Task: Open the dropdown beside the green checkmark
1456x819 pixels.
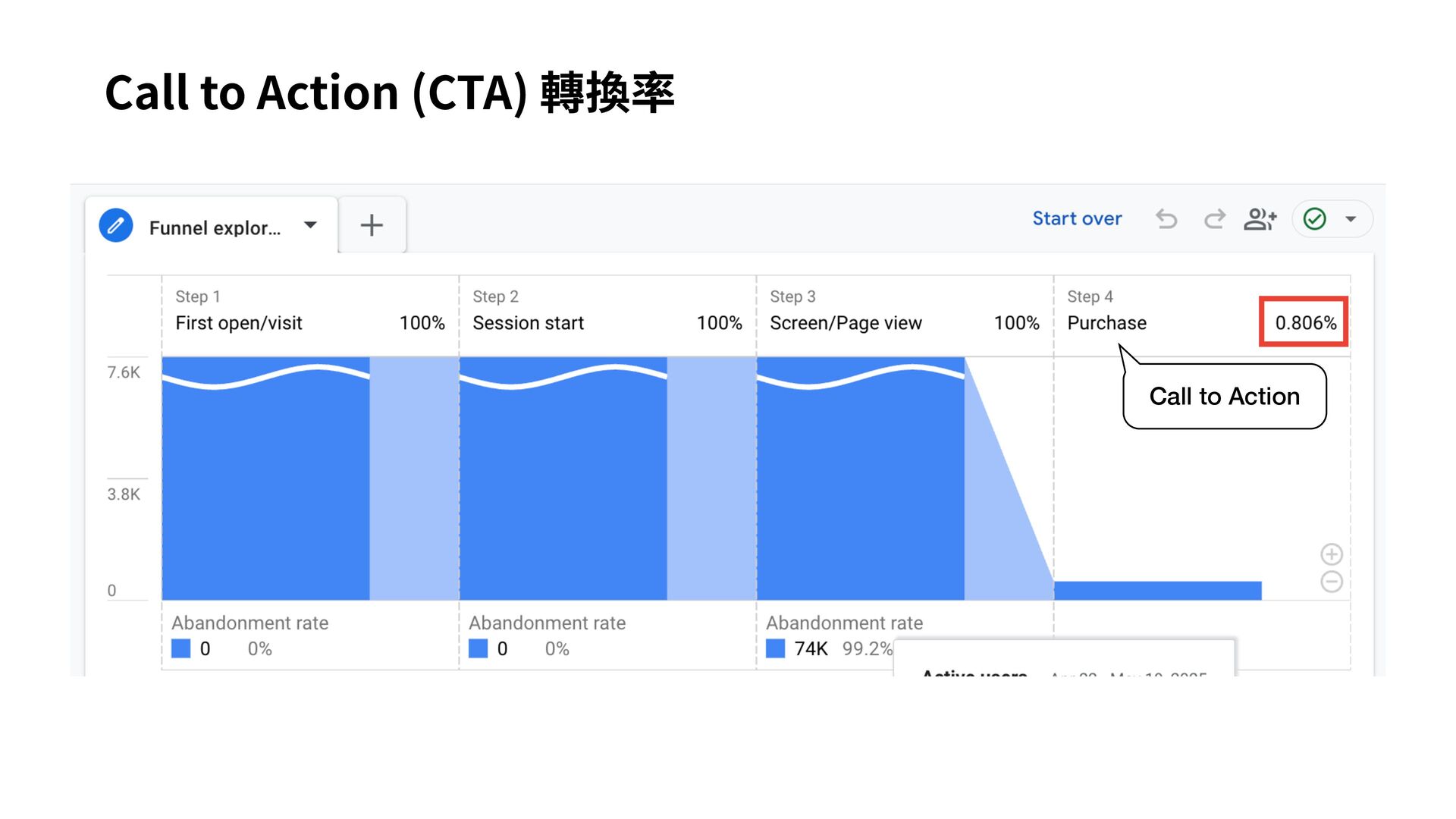Action: coord(1351,219)
